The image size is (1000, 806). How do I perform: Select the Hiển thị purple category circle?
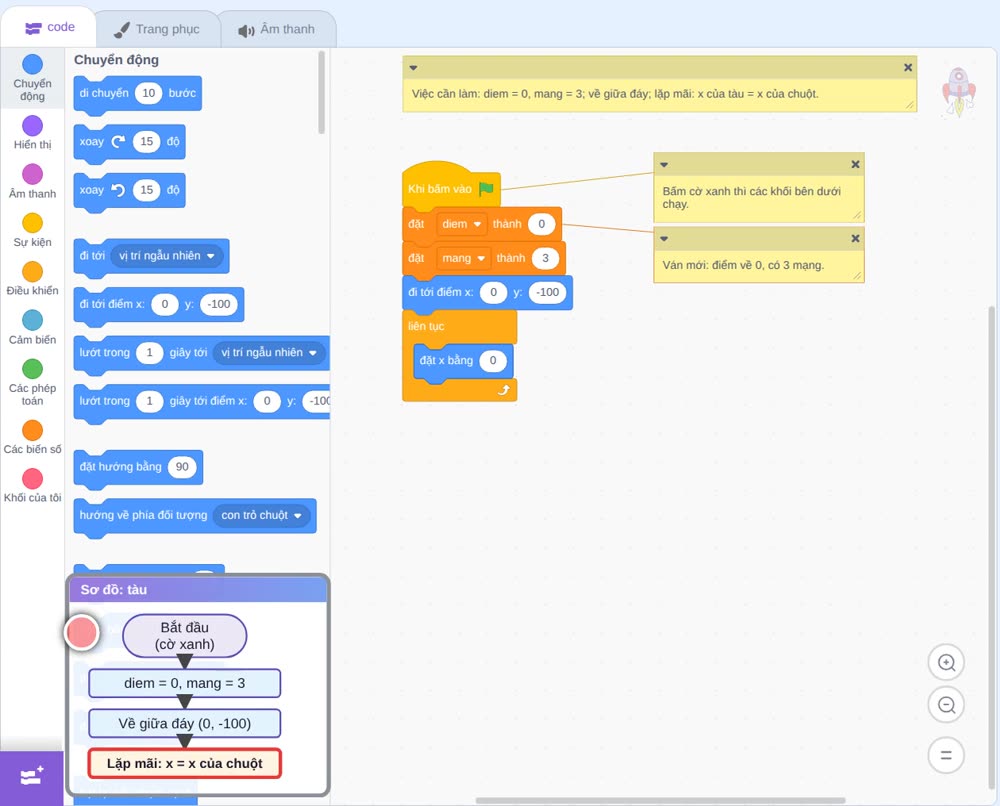pyautogui.click(x=33, y=126)
